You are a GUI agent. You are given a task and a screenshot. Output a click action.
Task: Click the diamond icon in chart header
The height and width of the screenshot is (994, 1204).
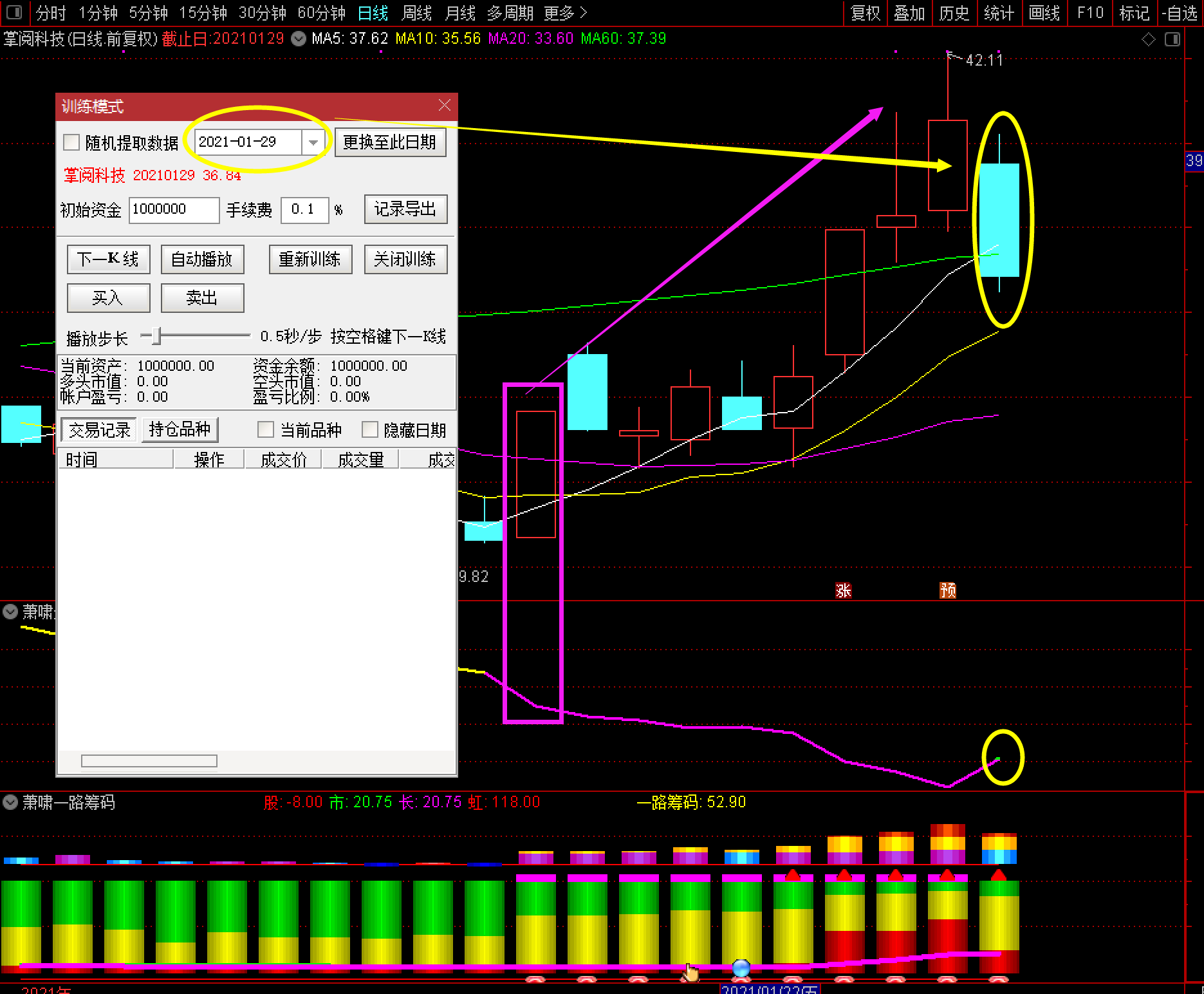[x=1149, y=40]
